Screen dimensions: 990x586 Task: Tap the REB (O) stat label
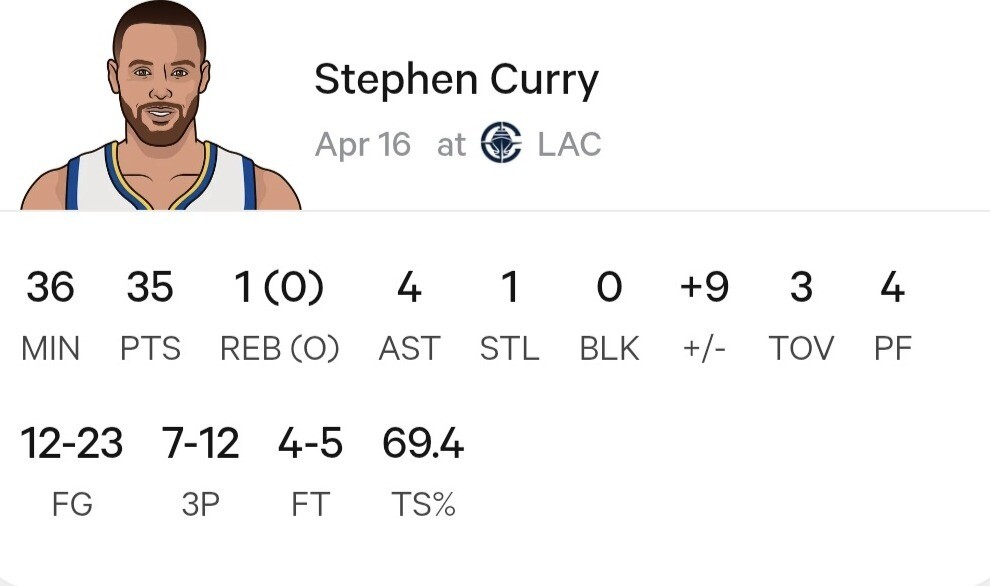click(279, 349)
